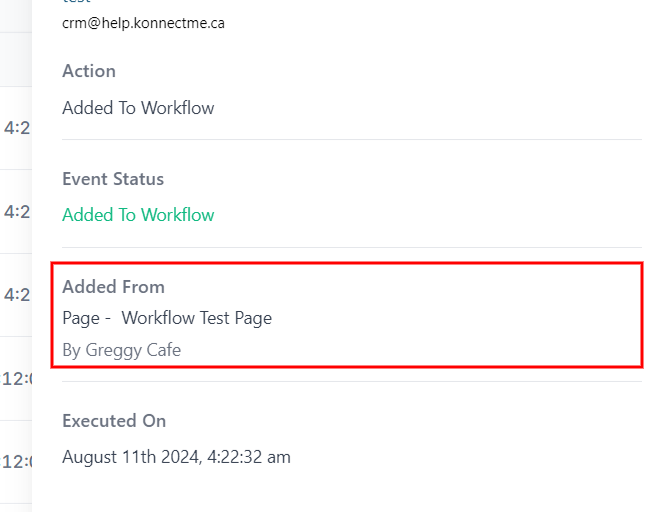This screenshot has width=672, height=512.
Task: Select the "Action" section heading
Action: (89, 71)
